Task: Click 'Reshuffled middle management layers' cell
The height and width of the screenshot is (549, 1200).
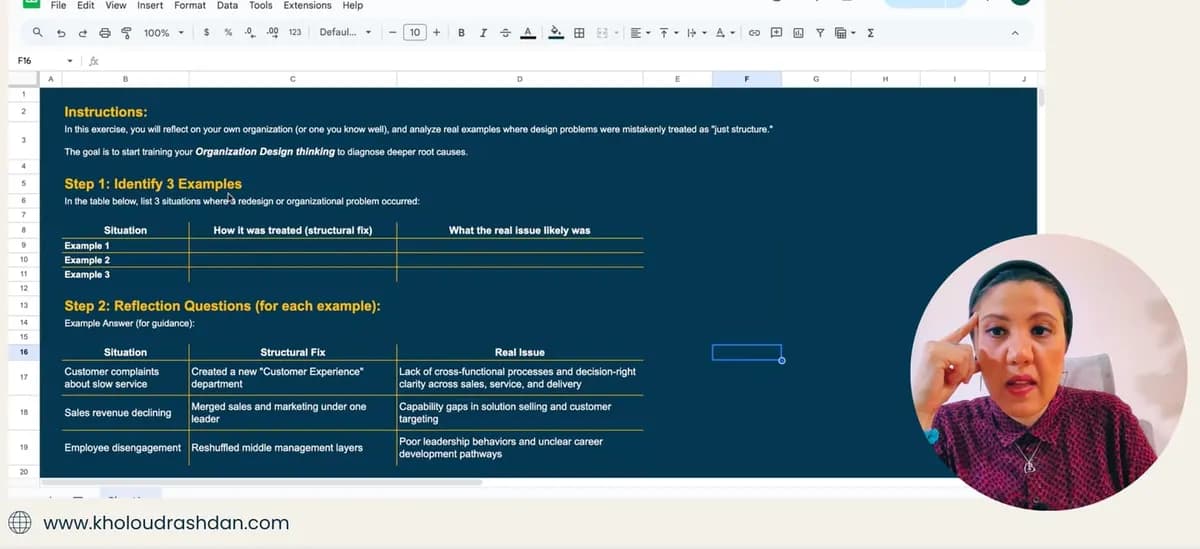Action: (292, 447)
